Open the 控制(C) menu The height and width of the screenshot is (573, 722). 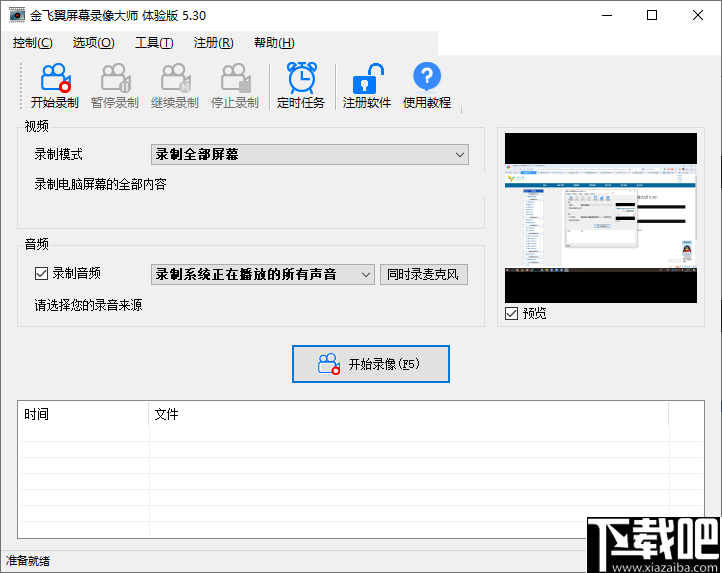tap(32, 43)
